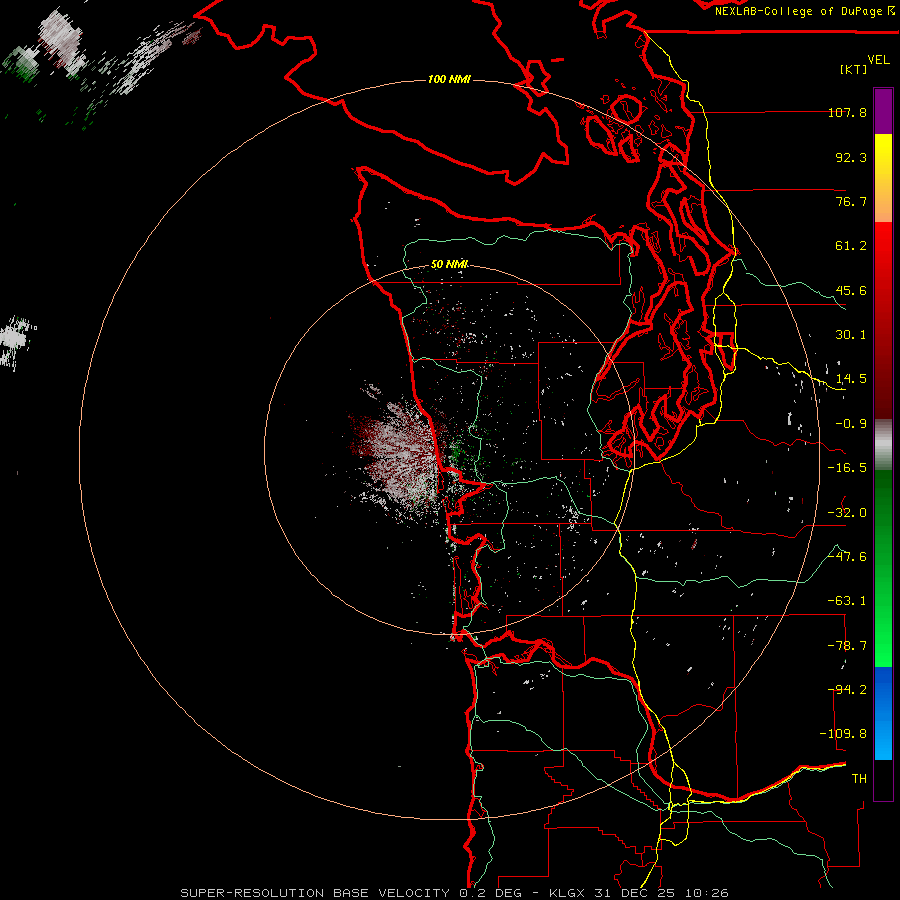This screenshot has width=900, height=900.
Task: Pick the yellow segment of the velocity color bar
Action: pos(883,178)
